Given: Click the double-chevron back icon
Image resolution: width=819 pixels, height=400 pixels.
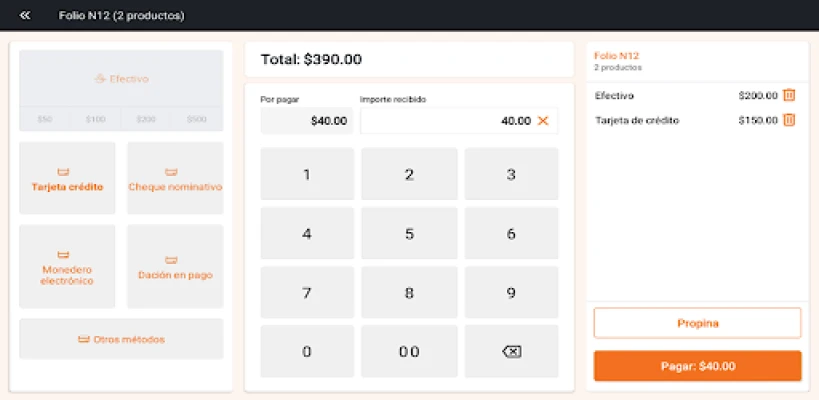Looking at the screenshot, I should coord(25,15).
